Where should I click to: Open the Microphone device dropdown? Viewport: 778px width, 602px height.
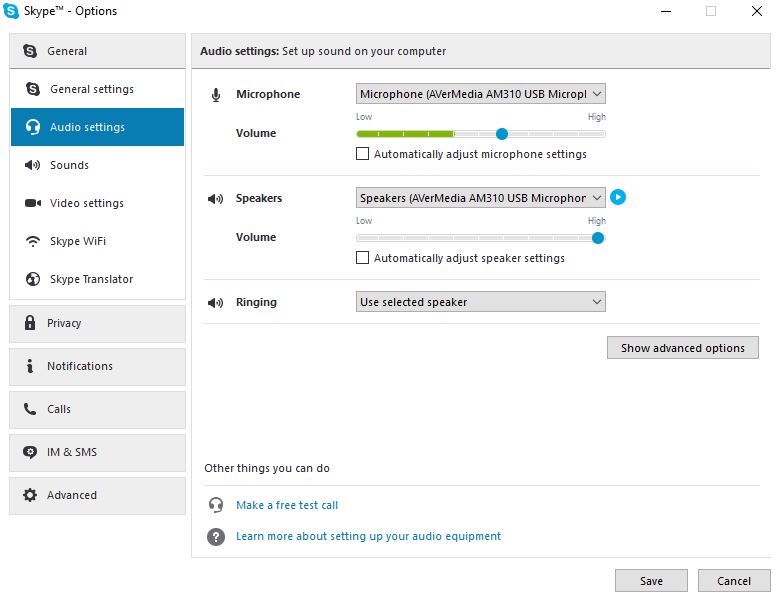point(481,94)
